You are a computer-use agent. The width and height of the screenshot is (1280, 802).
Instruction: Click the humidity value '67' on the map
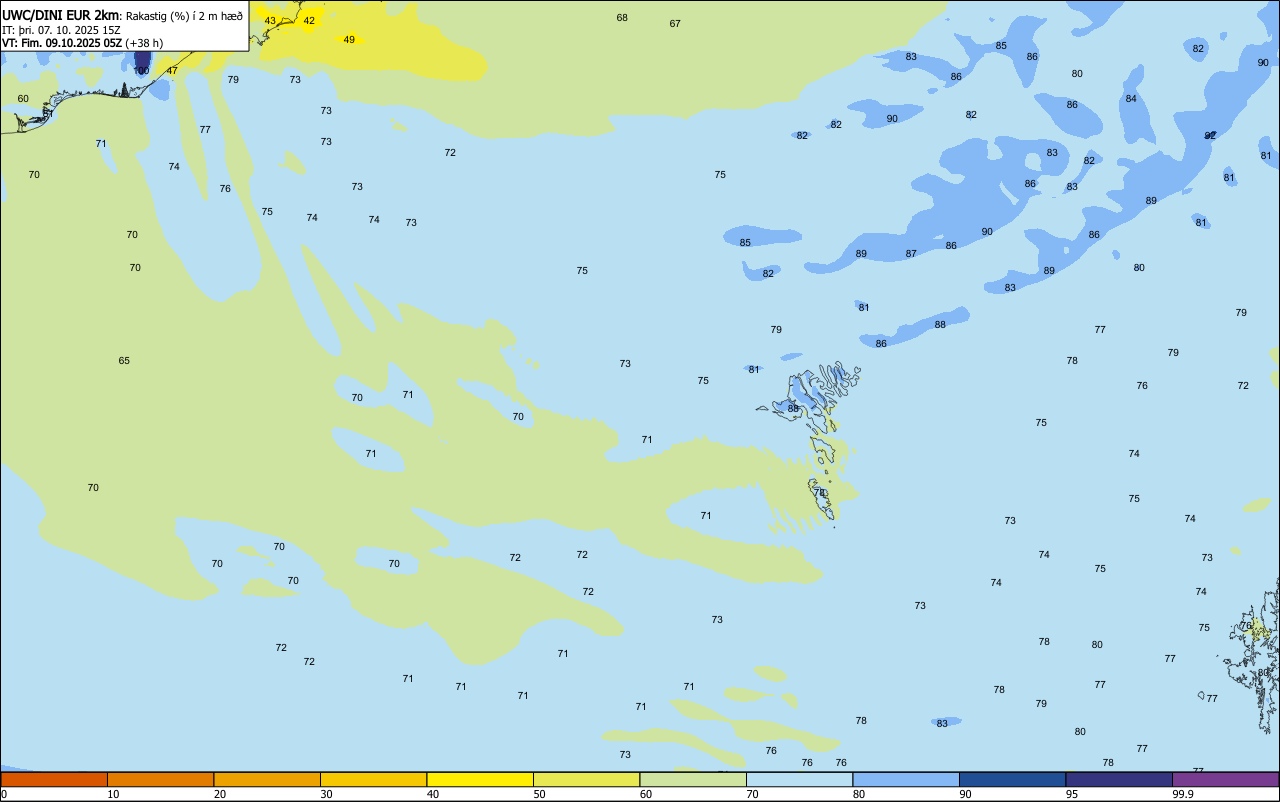coord(675,24)
